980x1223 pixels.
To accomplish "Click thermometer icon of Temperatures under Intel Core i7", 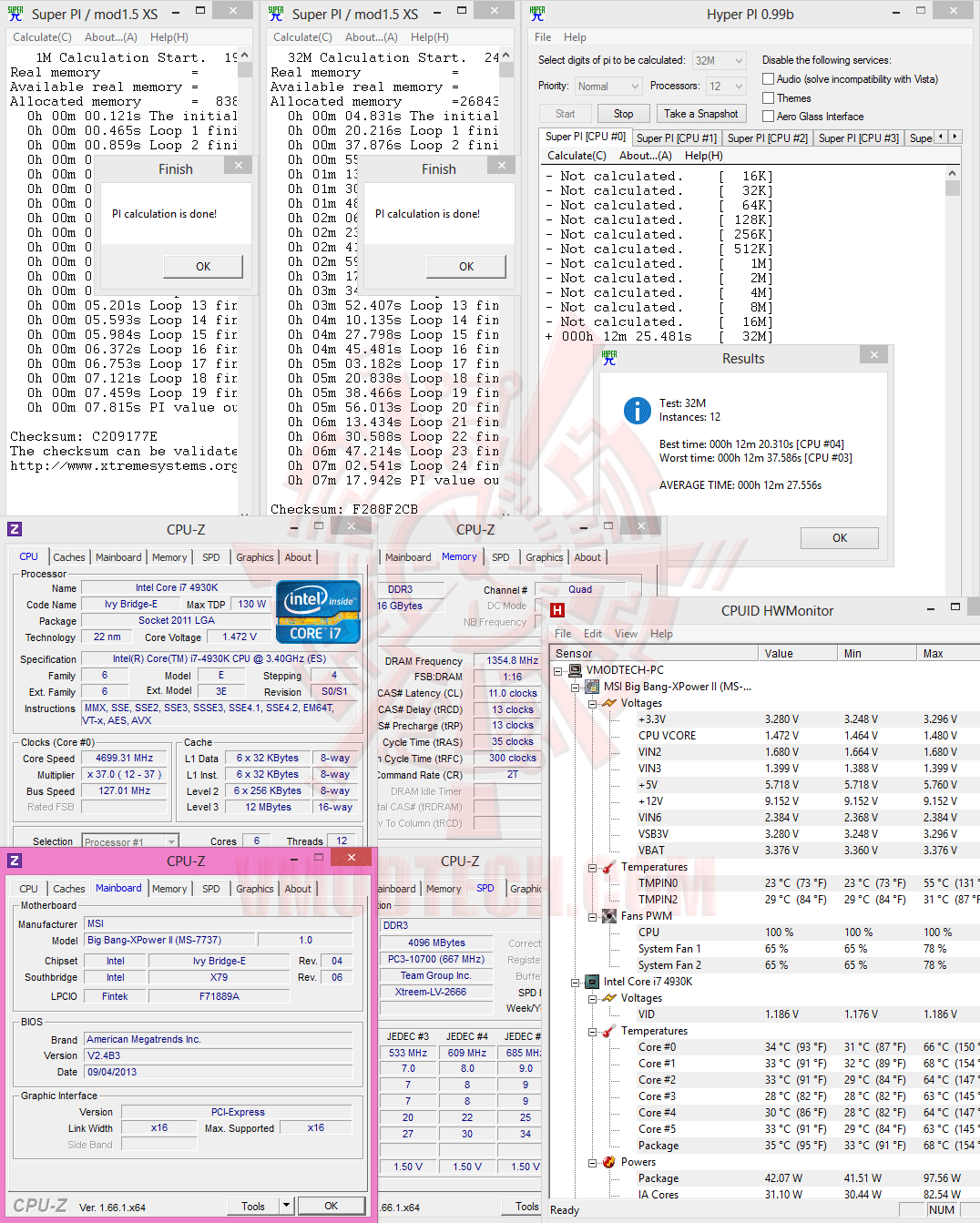I will point(609,1031).
